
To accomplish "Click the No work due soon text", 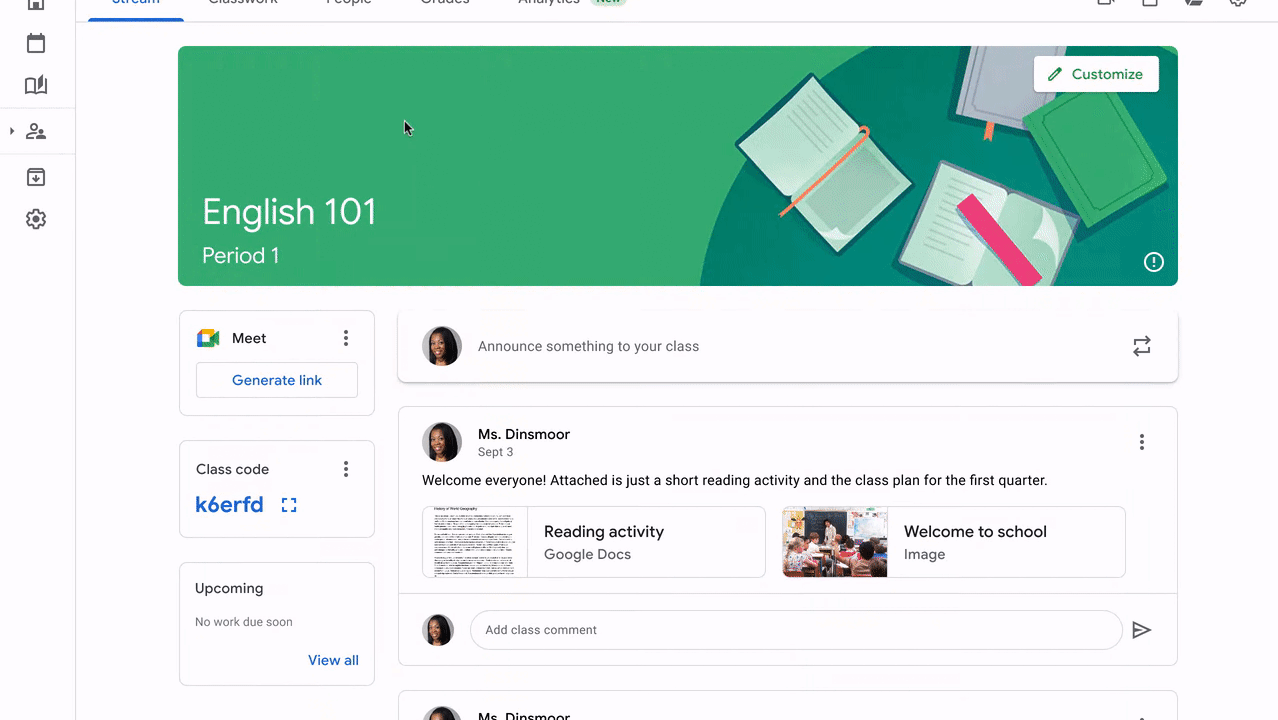I will (x=244, y=622).
